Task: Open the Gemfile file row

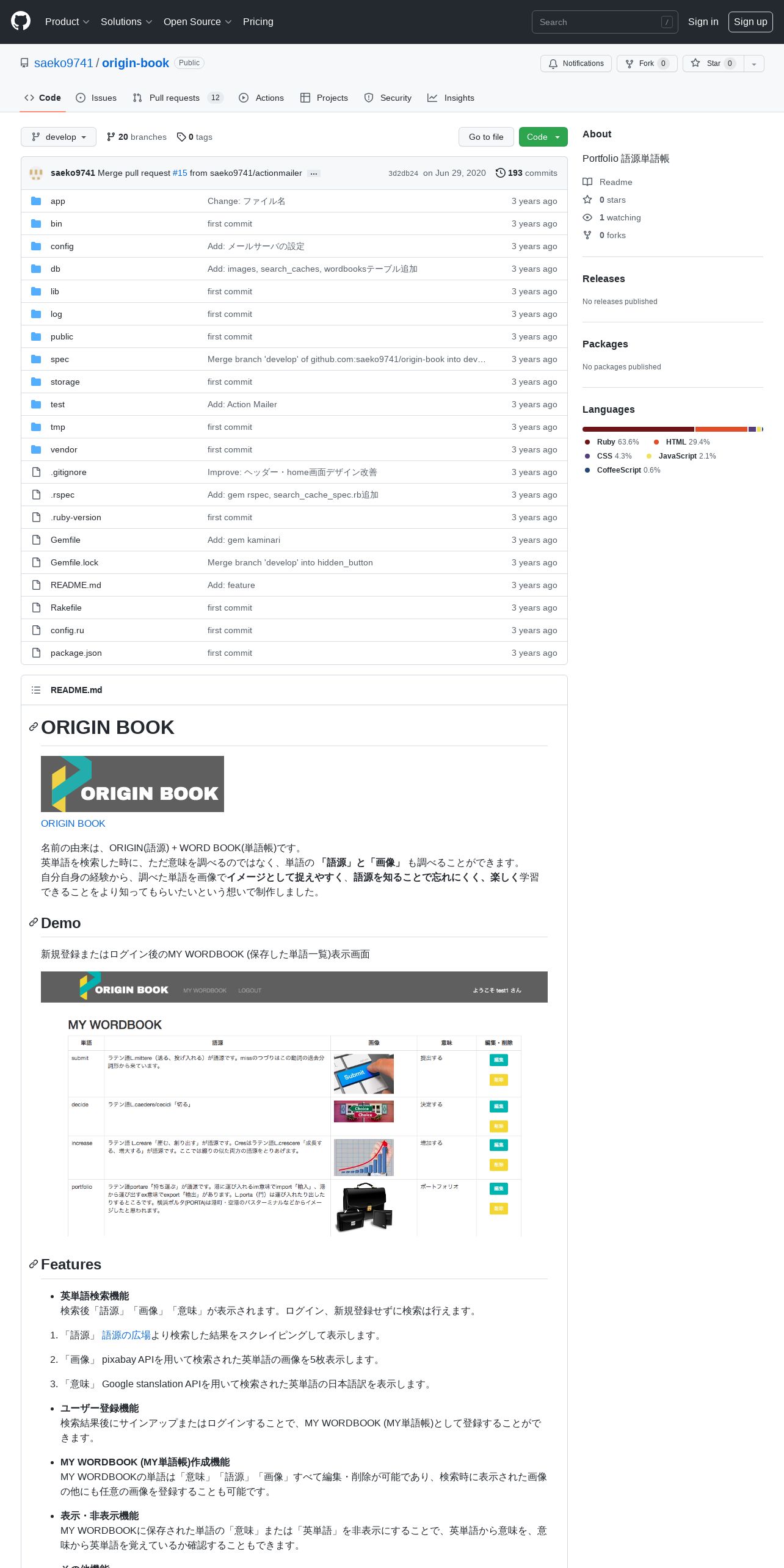Action: [x=294, y=540]
